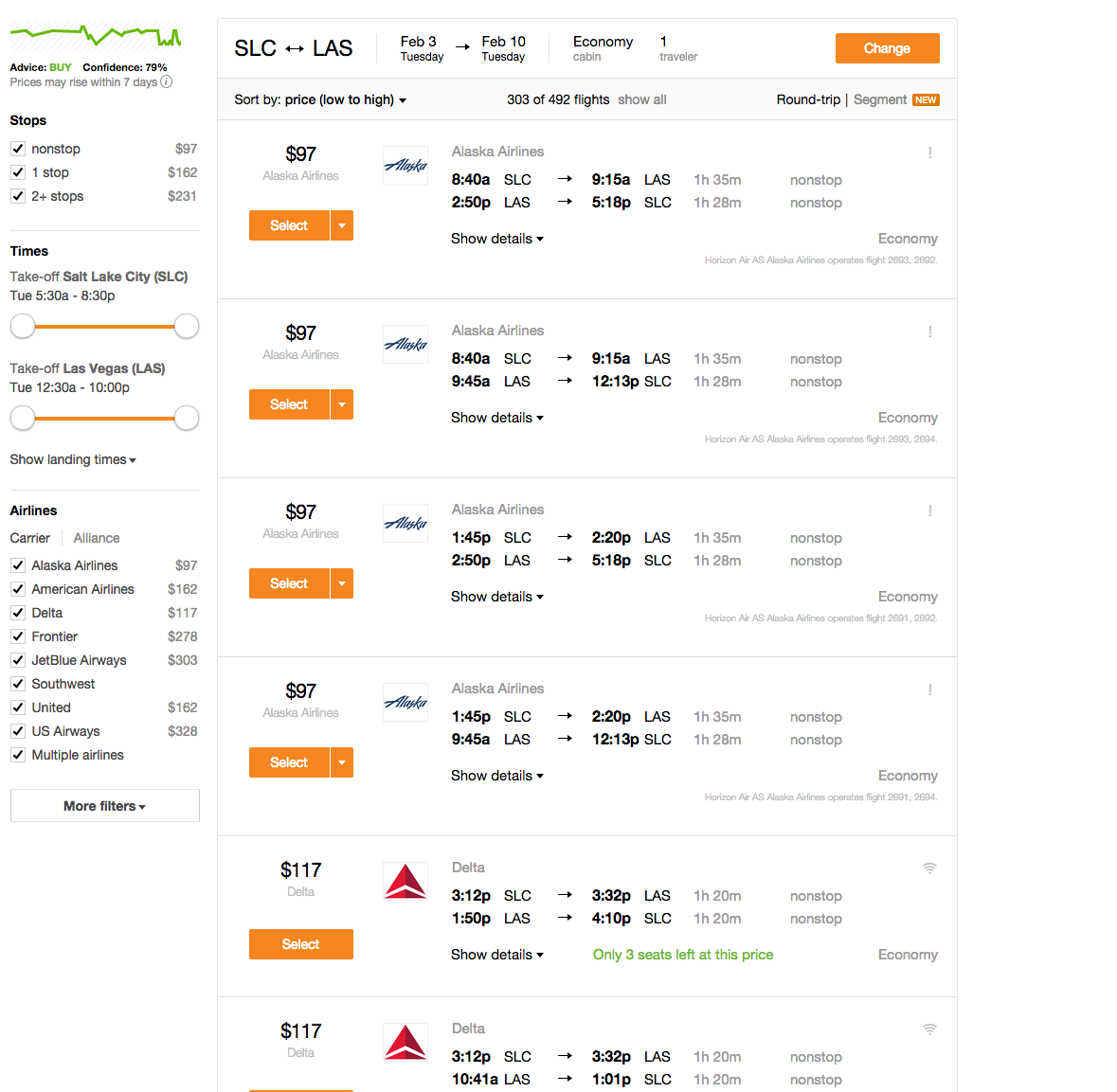The height and width of the screenshot is (1092, 1117).
Task: Click Alaska logo of 1:45p/9:45a flight
Action: (x=405, y=702)
